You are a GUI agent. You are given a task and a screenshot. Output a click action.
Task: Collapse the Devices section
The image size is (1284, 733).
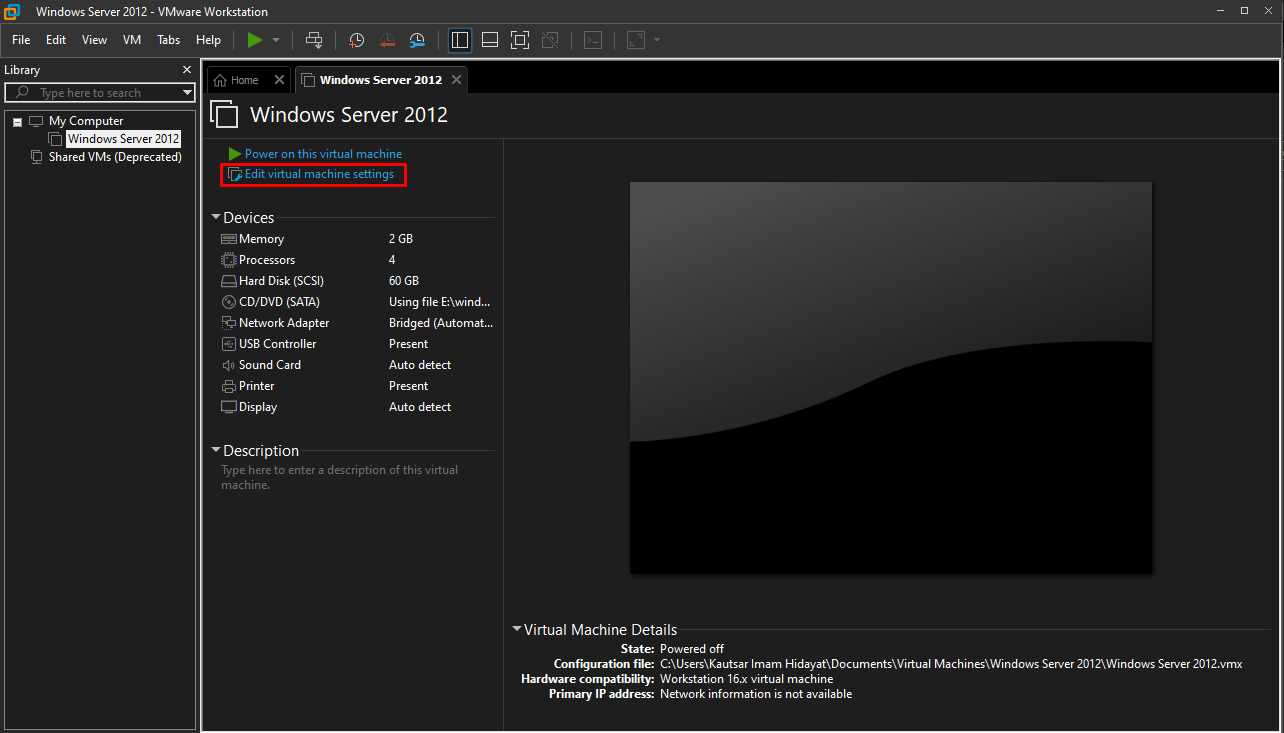[215, 217]
